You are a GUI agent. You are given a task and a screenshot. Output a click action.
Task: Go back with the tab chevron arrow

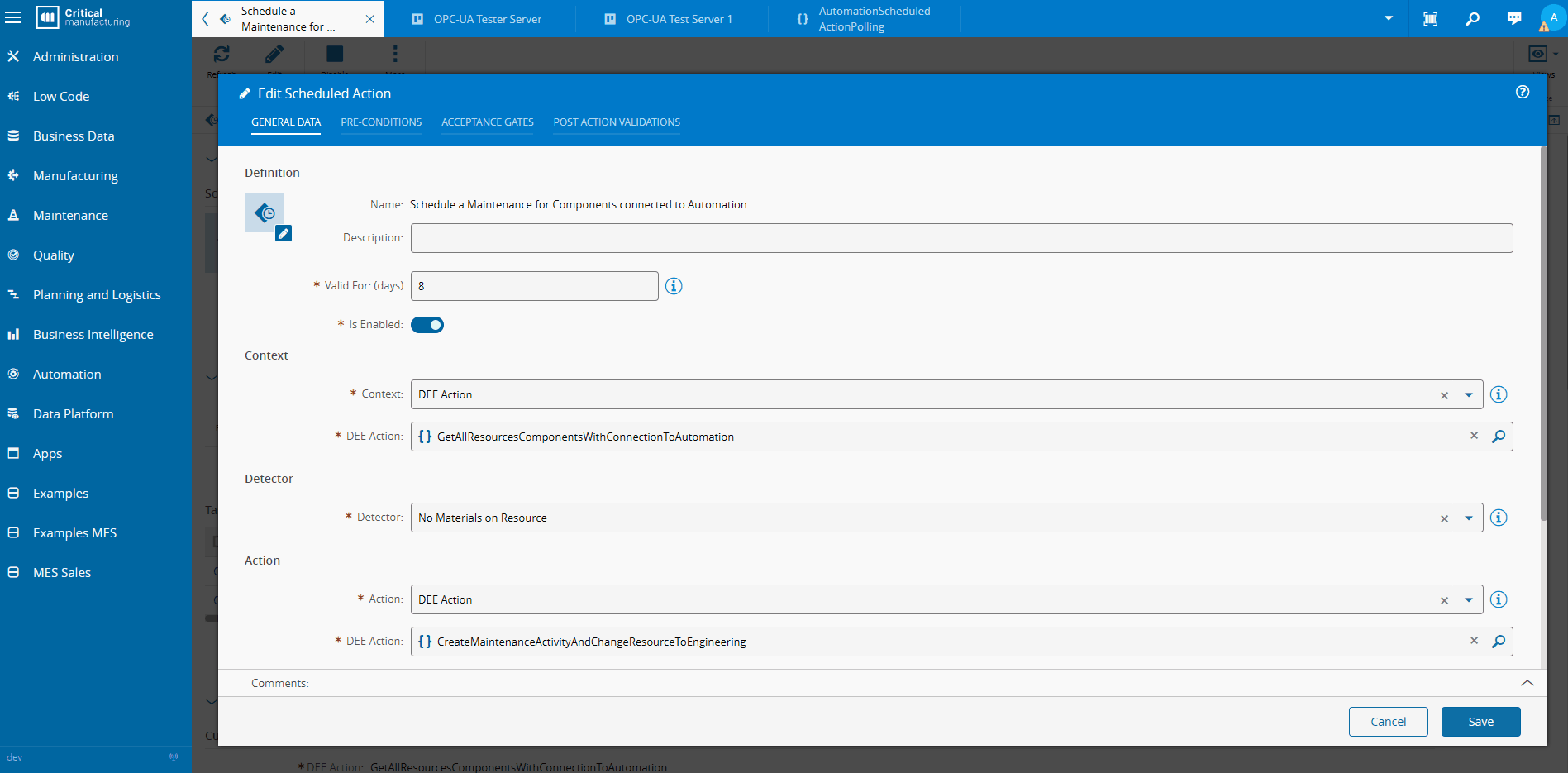[205, 19]
